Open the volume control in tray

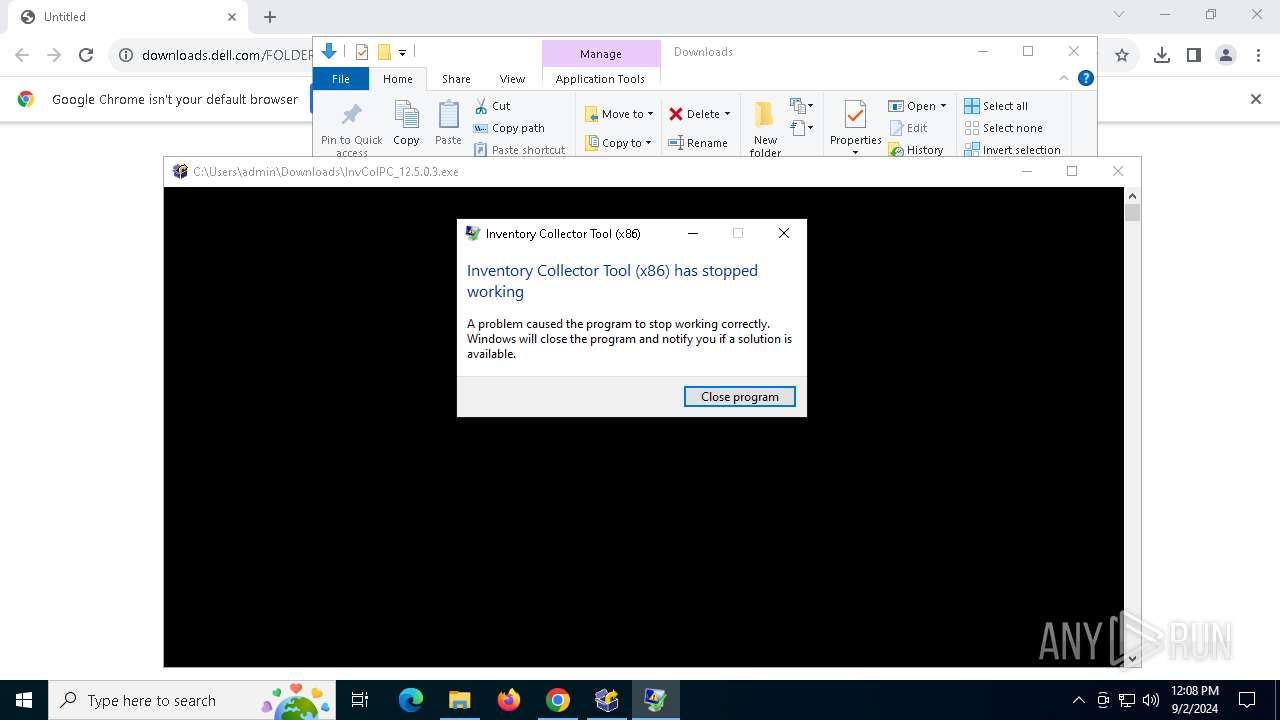point(1151,700)
